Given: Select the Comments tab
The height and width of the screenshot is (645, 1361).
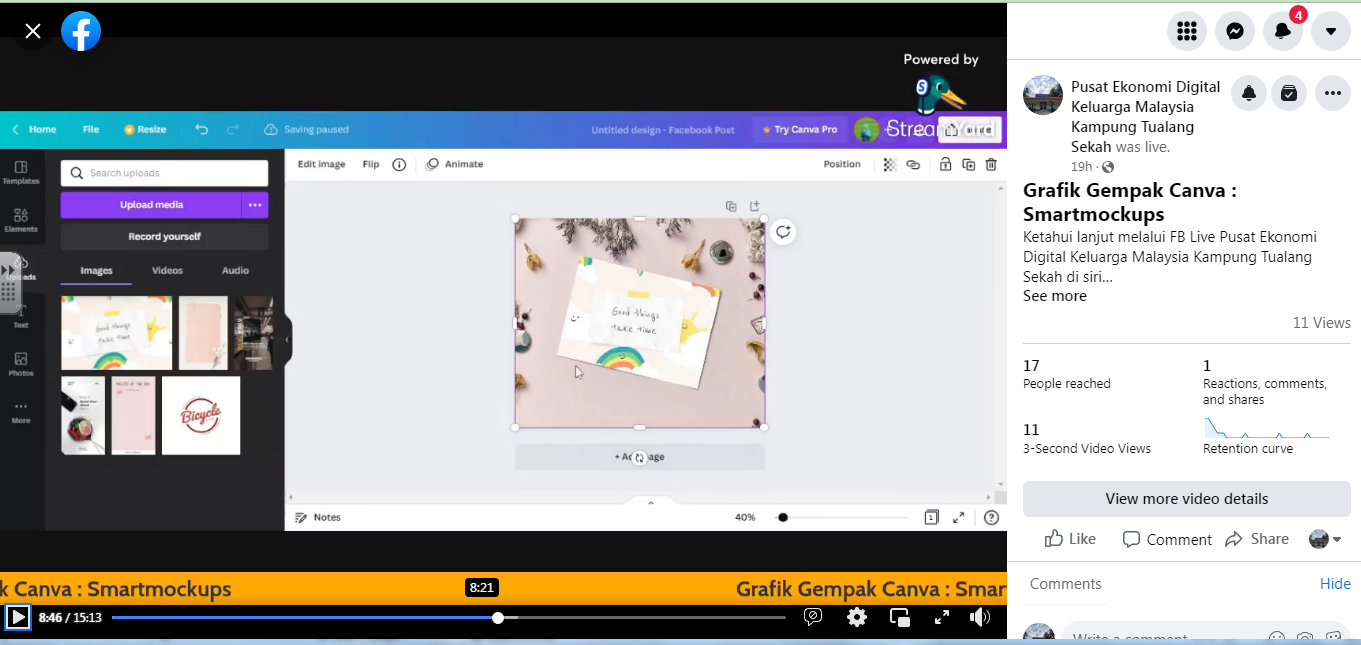Looking at the screenshot, I should coord(1065,584).
